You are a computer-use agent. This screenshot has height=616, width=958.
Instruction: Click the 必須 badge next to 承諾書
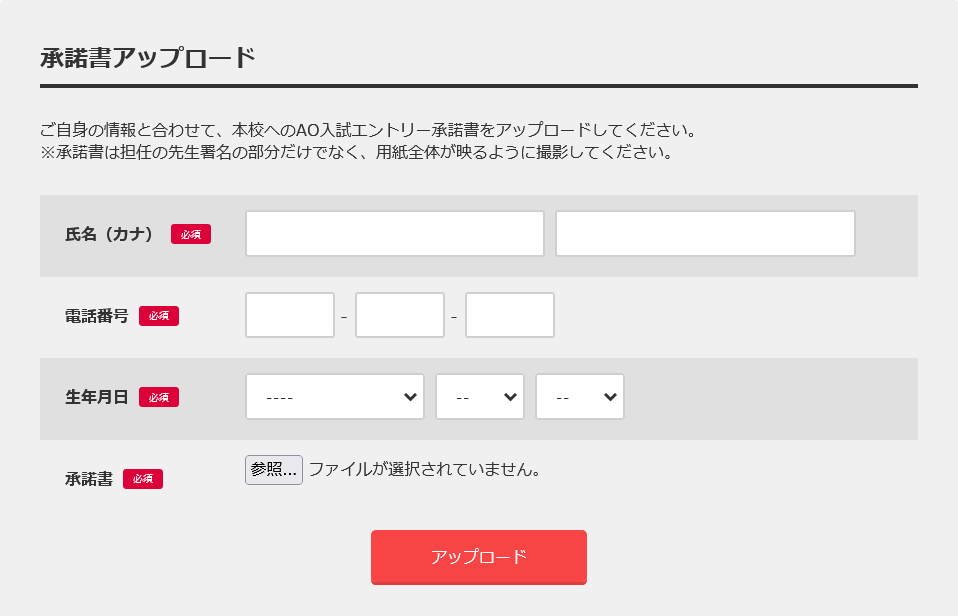(143, 479)
